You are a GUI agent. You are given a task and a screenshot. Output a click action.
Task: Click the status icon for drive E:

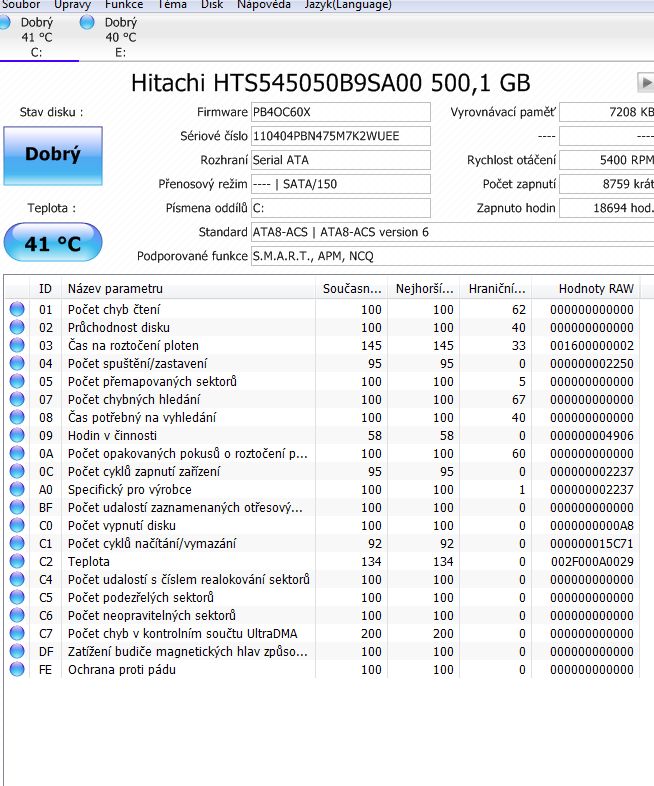click(87, 22)
